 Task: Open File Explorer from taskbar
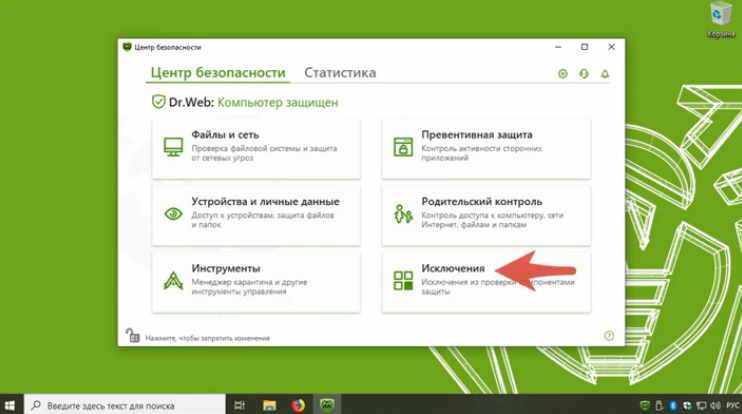269,405
